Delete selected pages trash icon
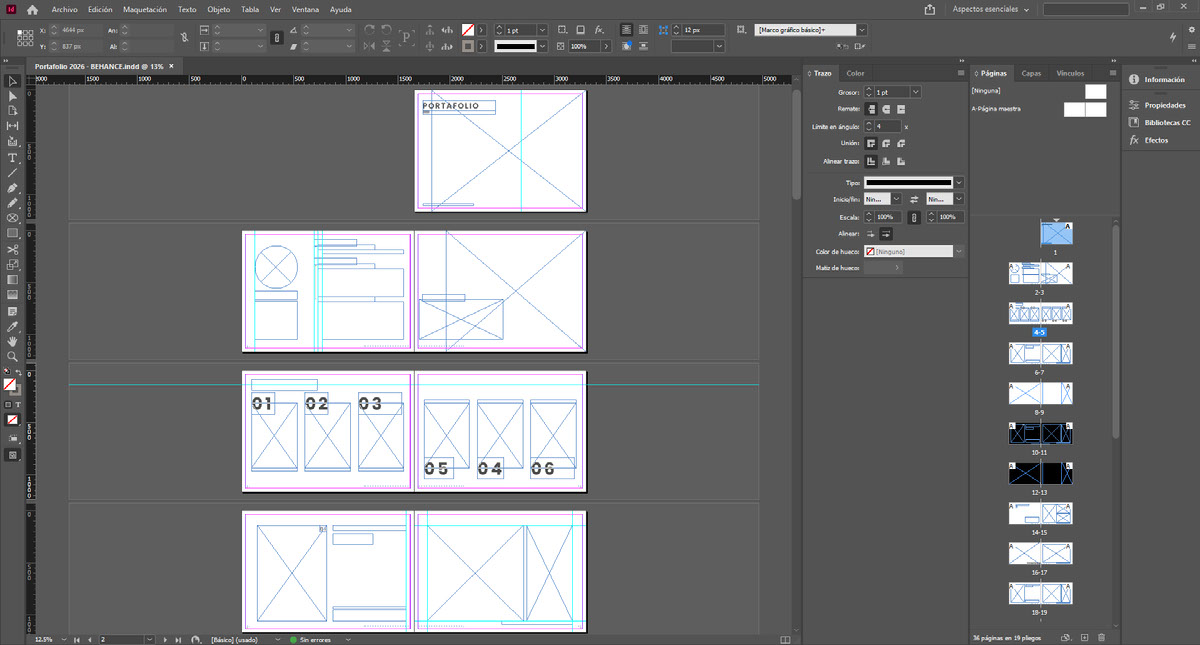The image size is (1200, 645). pyautogui.click(x=1101, y=637)
